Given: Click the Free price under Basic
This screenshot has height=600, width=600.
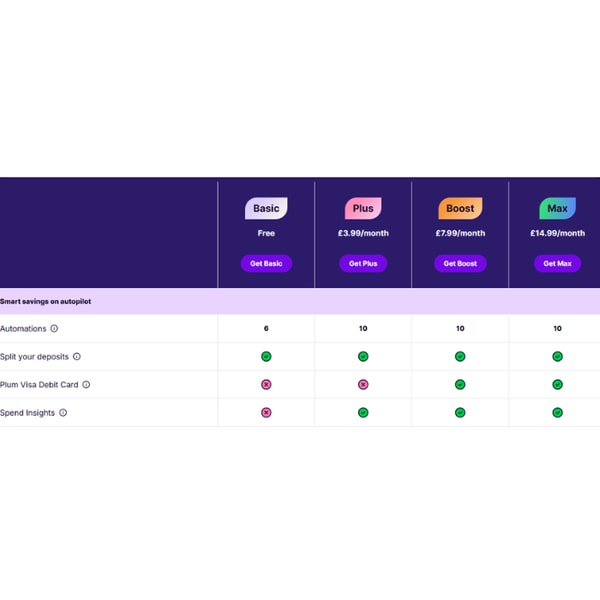Looking at the screenshot, I should click(266, 233).
